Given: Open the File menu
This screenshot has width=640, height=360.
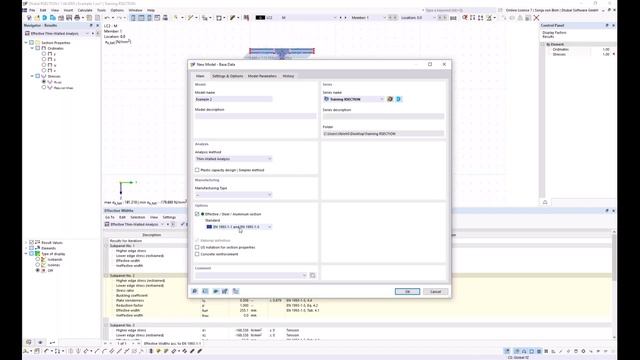Looking at the screenshot, I should 32,10.
